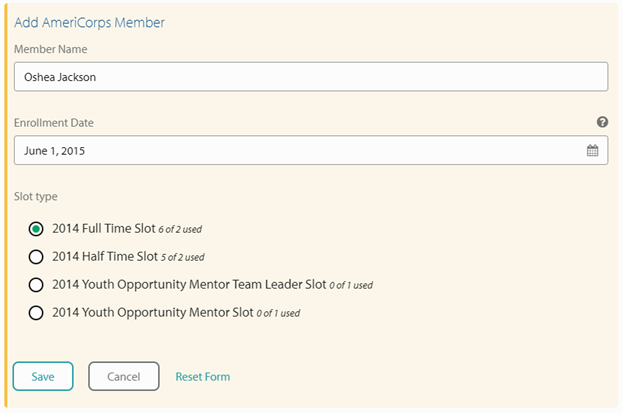Select the 2014 Full Time Slot radio button
Image resolution: width=623 pixels, height=413 pixels.
(x=37, y=229)
